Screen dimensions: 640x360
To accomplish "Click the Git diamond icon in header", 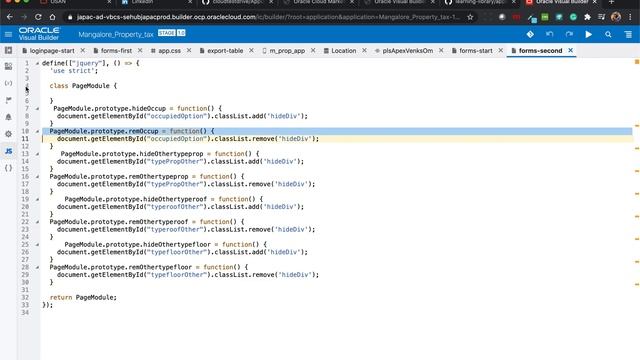I will pyautogui.click(x=530, y=34).
